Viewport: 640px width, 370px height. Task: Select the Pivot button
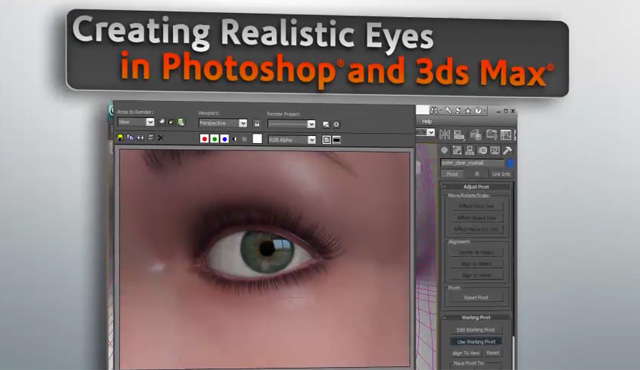452,174
